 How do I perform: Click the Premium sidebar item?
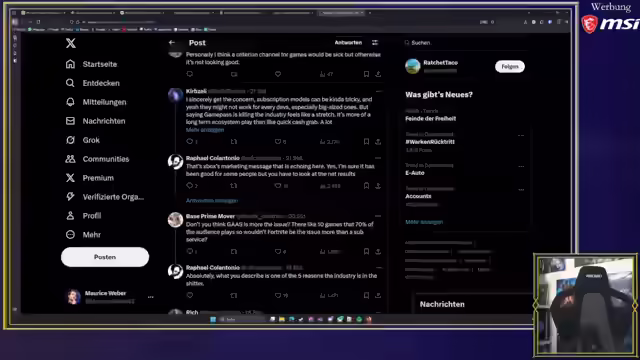pyautogui.click(x=90, y=178)
